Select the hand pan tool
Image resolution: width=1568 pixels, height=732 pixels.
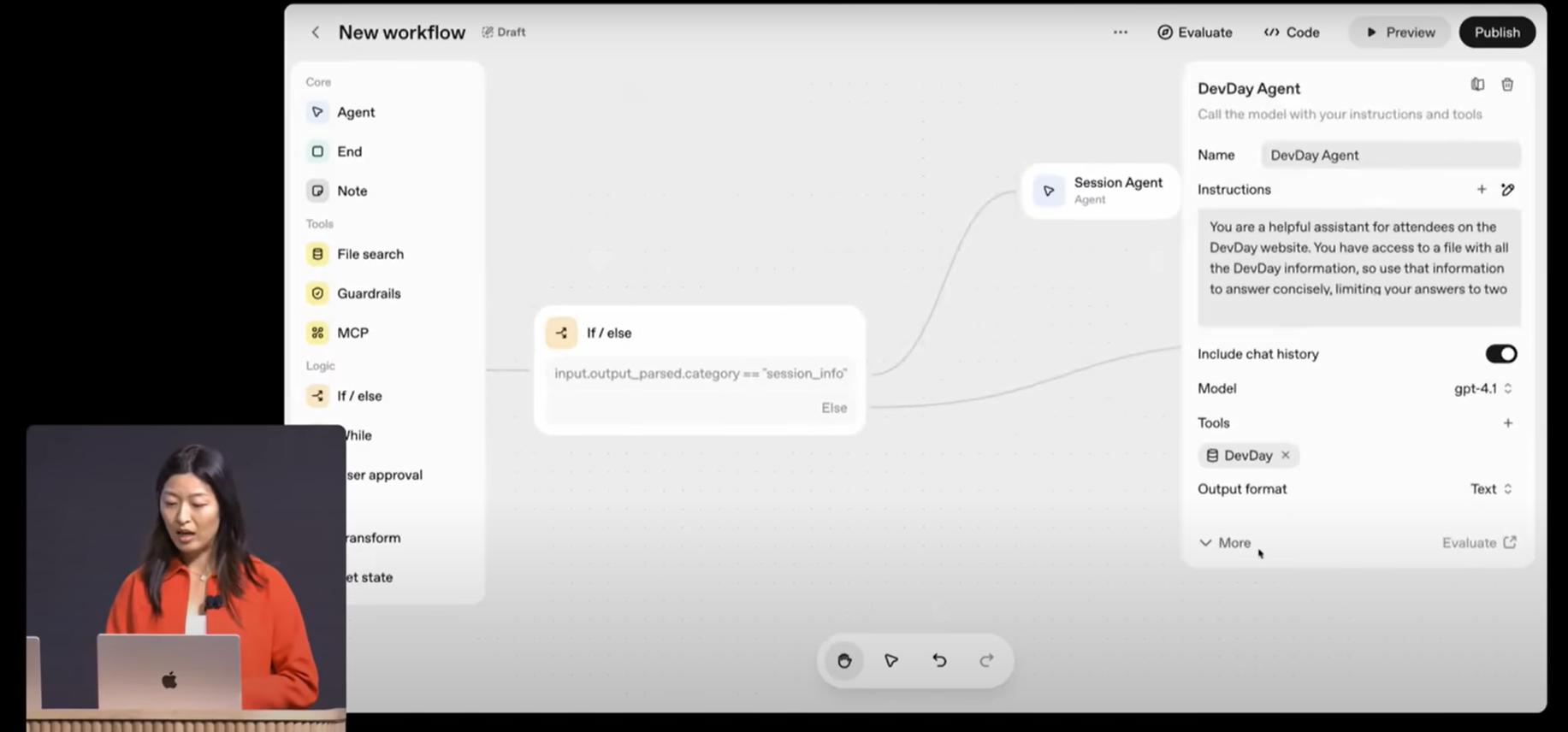click(x=844, y=660)
